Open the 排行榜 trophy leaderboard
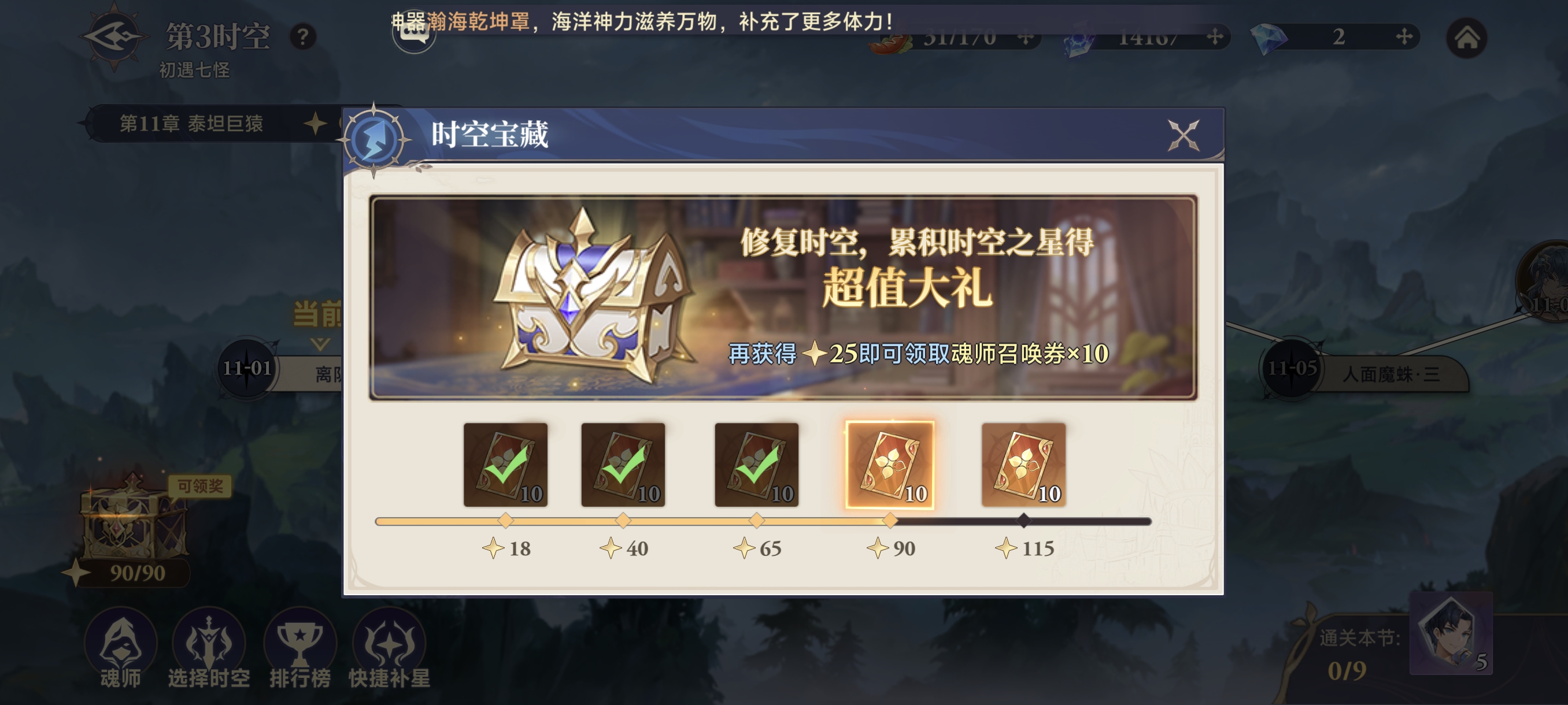The width and height of the screenshot is (1568, 705). pos(299,649)
